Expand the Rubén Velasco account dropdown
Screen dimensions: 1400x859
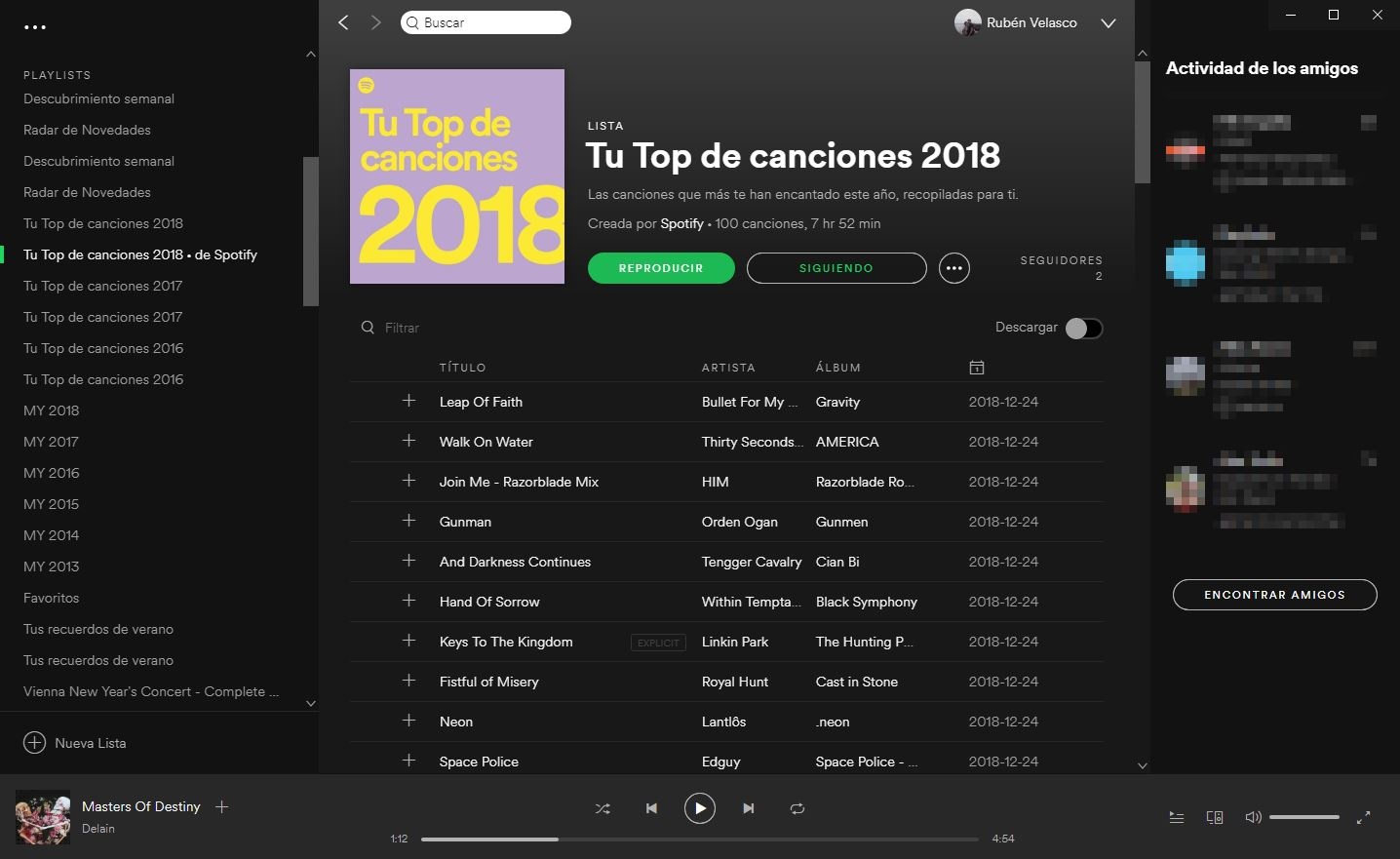point(1108,23)
